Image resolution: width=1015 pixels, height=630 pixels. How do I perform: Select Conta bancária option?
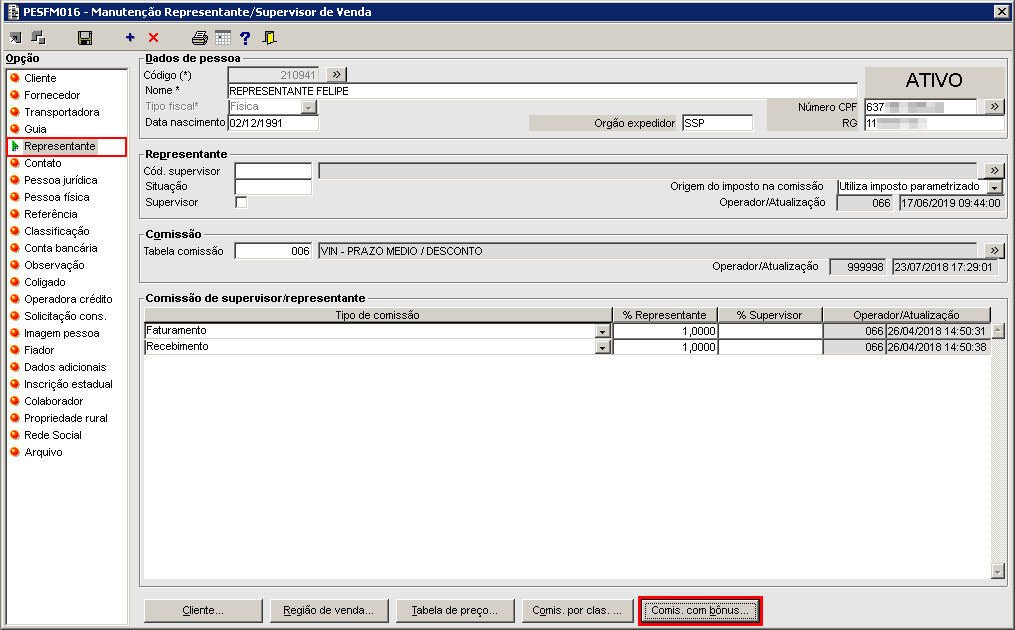(61, 248)
